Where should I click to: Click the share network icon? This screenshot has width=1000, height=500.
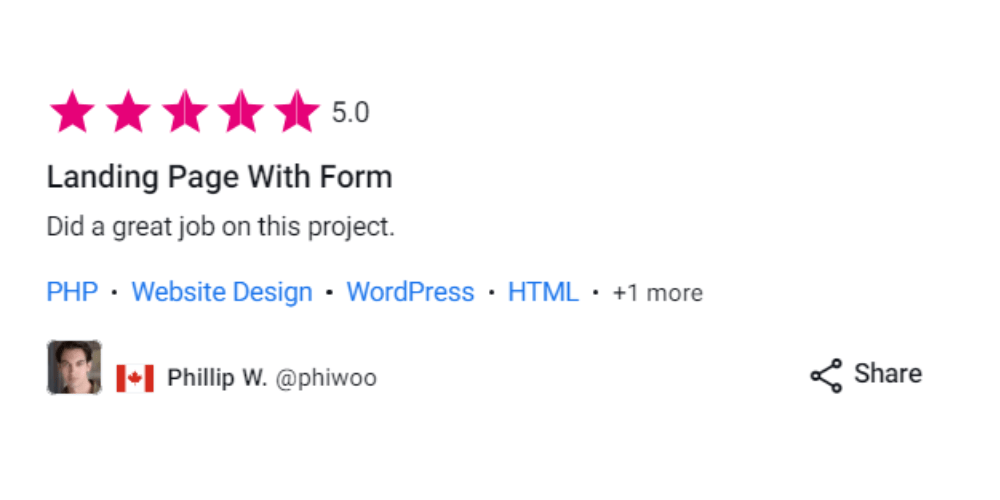point(827,375)
